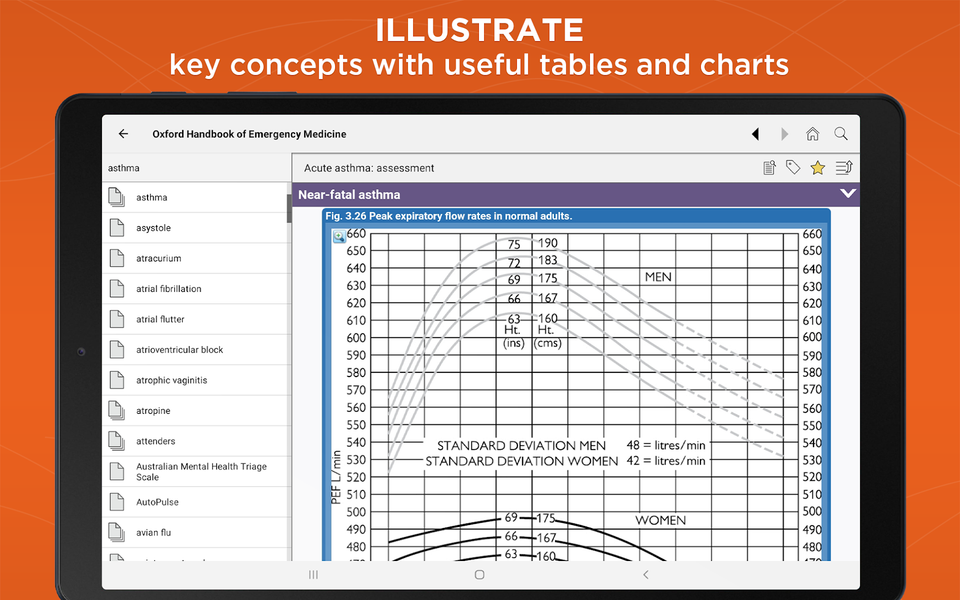Image resolution: width=960 pixels, height=600 pixels.
Task: Go to previous page with left triangle
Action: pos(756,133)
